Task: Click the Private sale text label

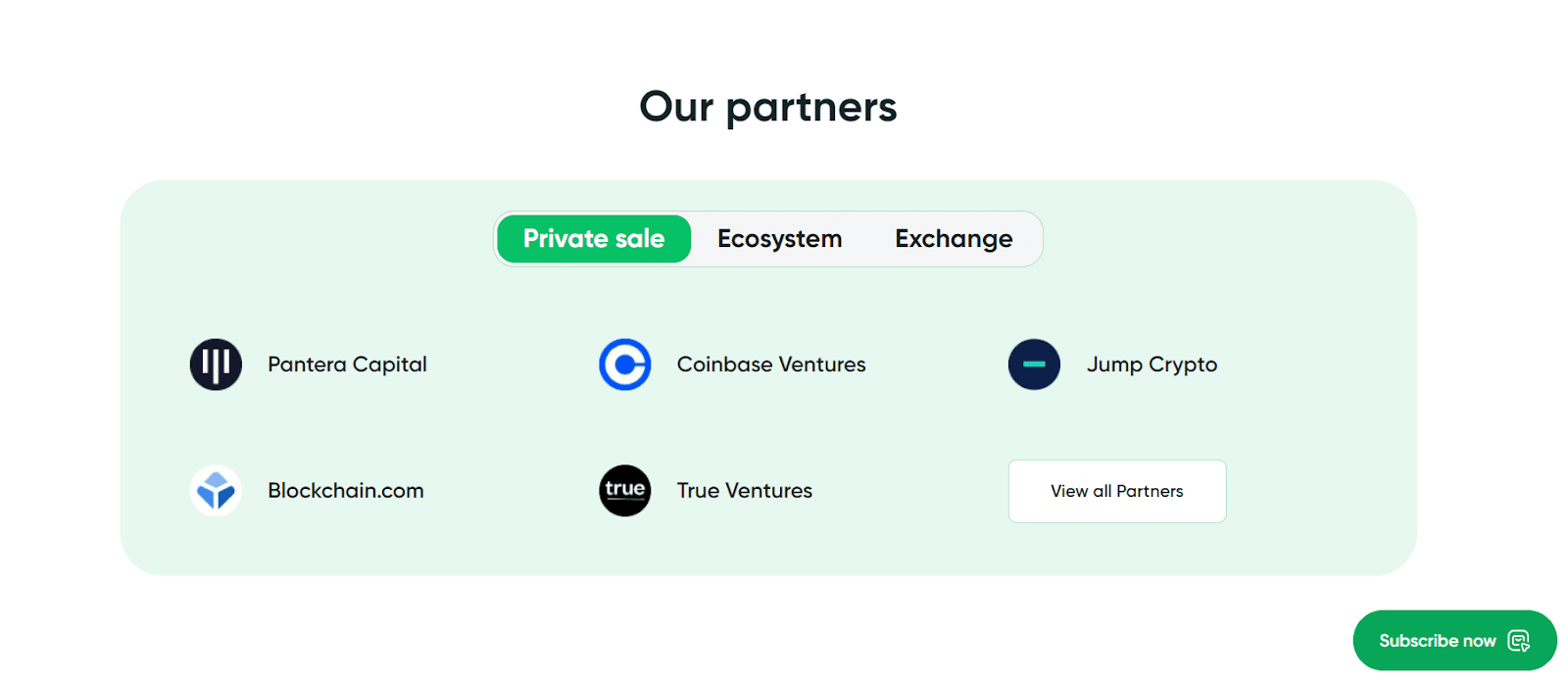Action: pos(594,239)
